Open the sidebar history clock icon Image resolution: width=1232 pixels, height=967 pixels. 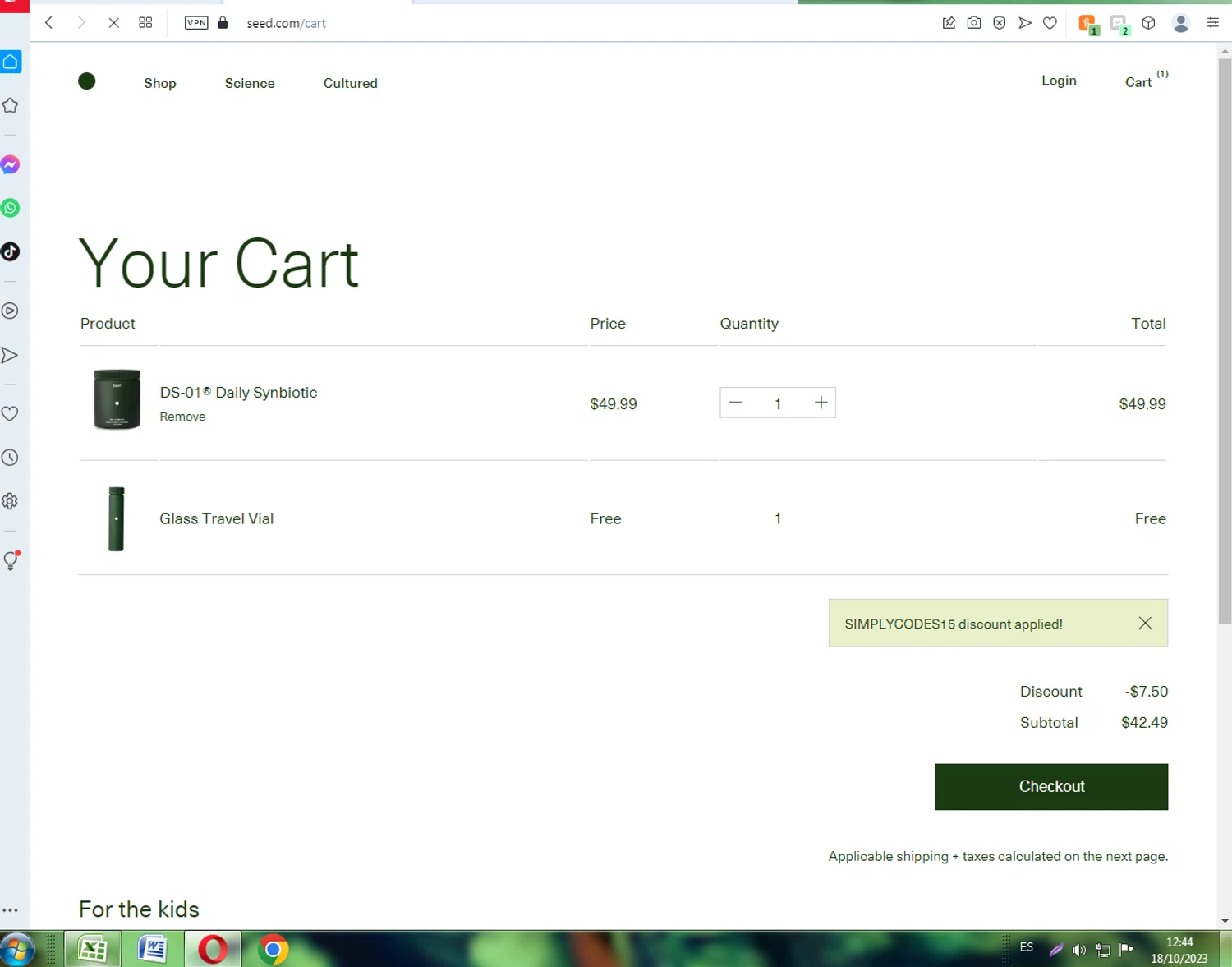point(11,458)
